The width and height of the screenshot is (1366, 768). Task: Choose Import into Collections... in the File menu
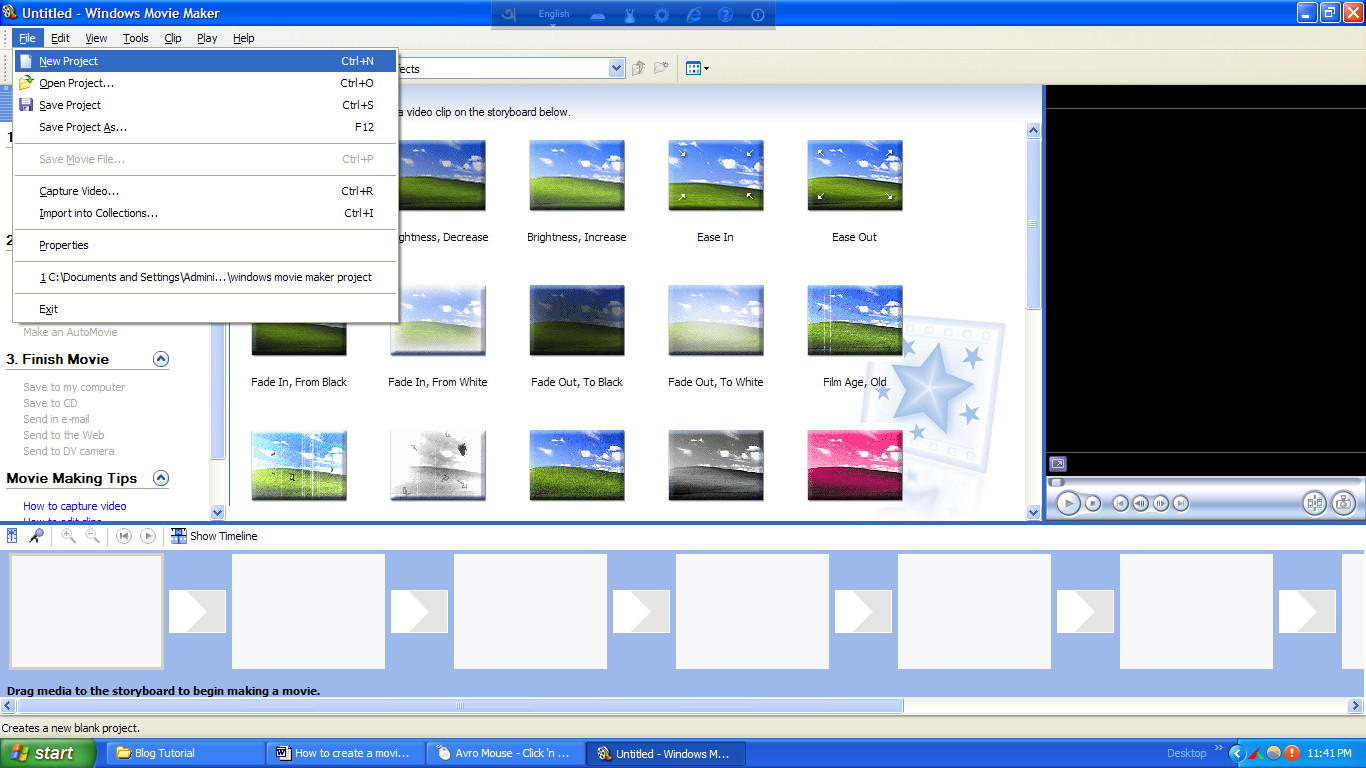(x=206, y=213)
